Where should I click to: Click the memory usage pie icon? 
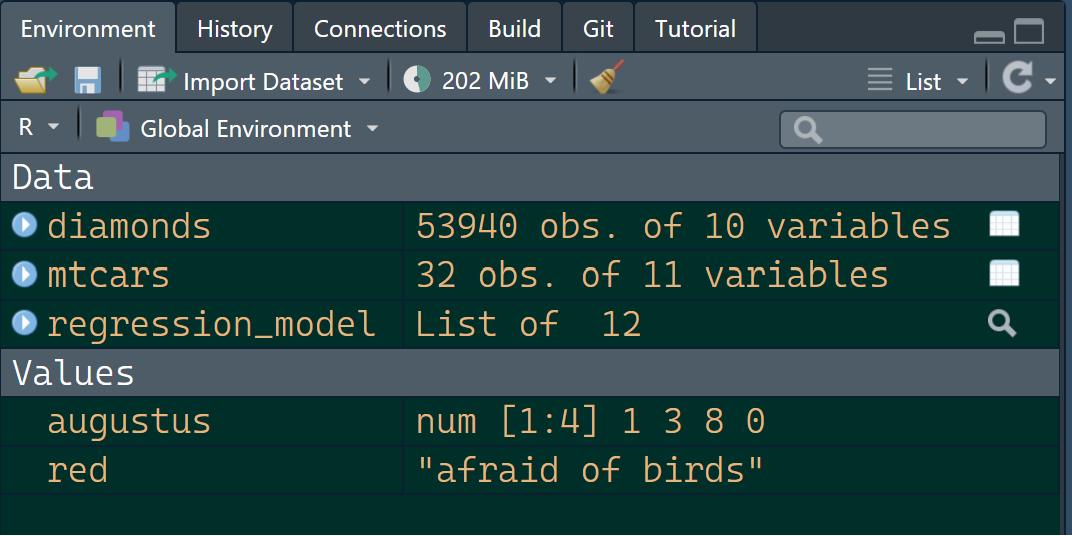pos(417,80)
